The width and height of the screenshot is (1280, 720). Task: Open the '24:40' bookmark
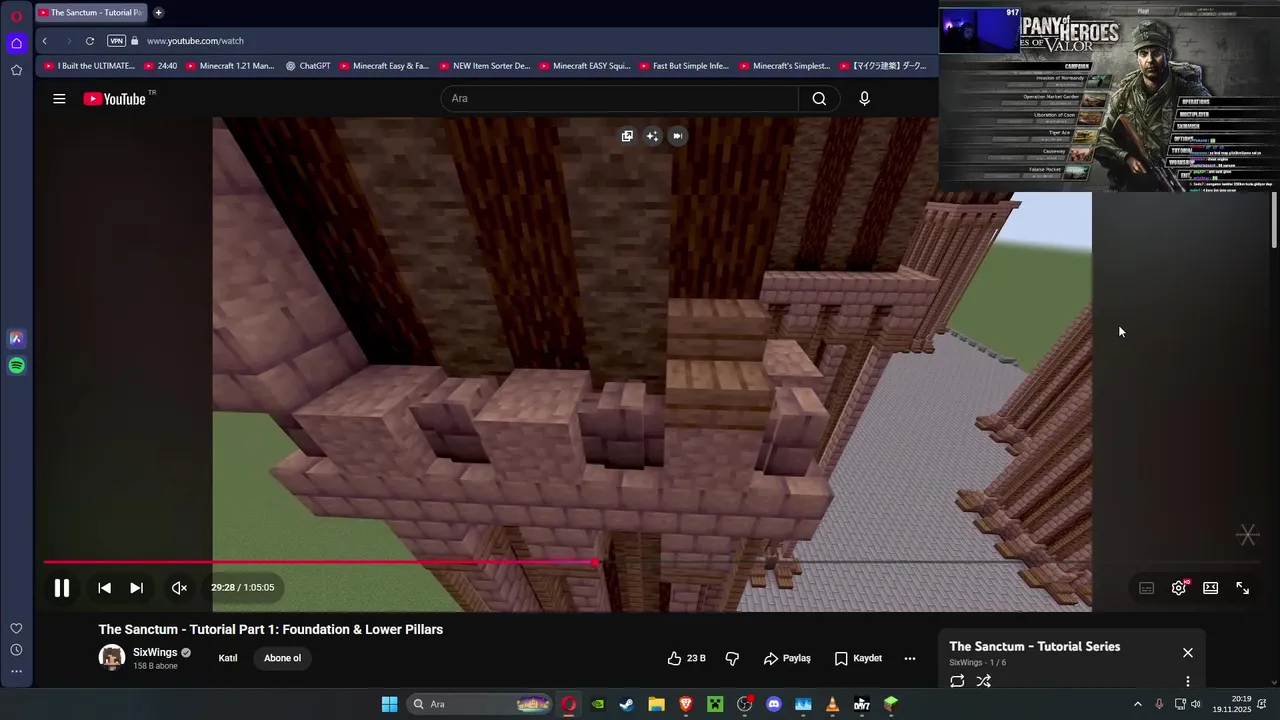(161, 66)
